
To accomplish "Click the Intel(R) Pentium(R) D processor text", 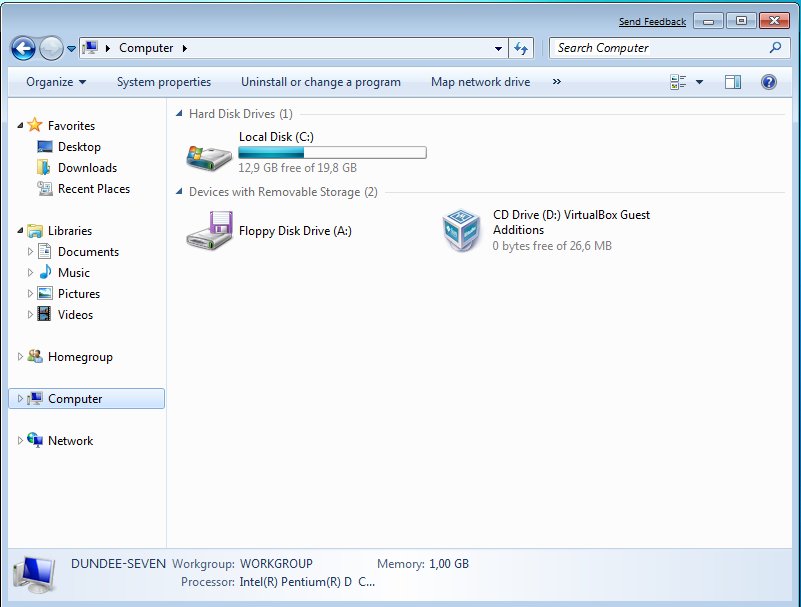I will (x=307, y=582).
